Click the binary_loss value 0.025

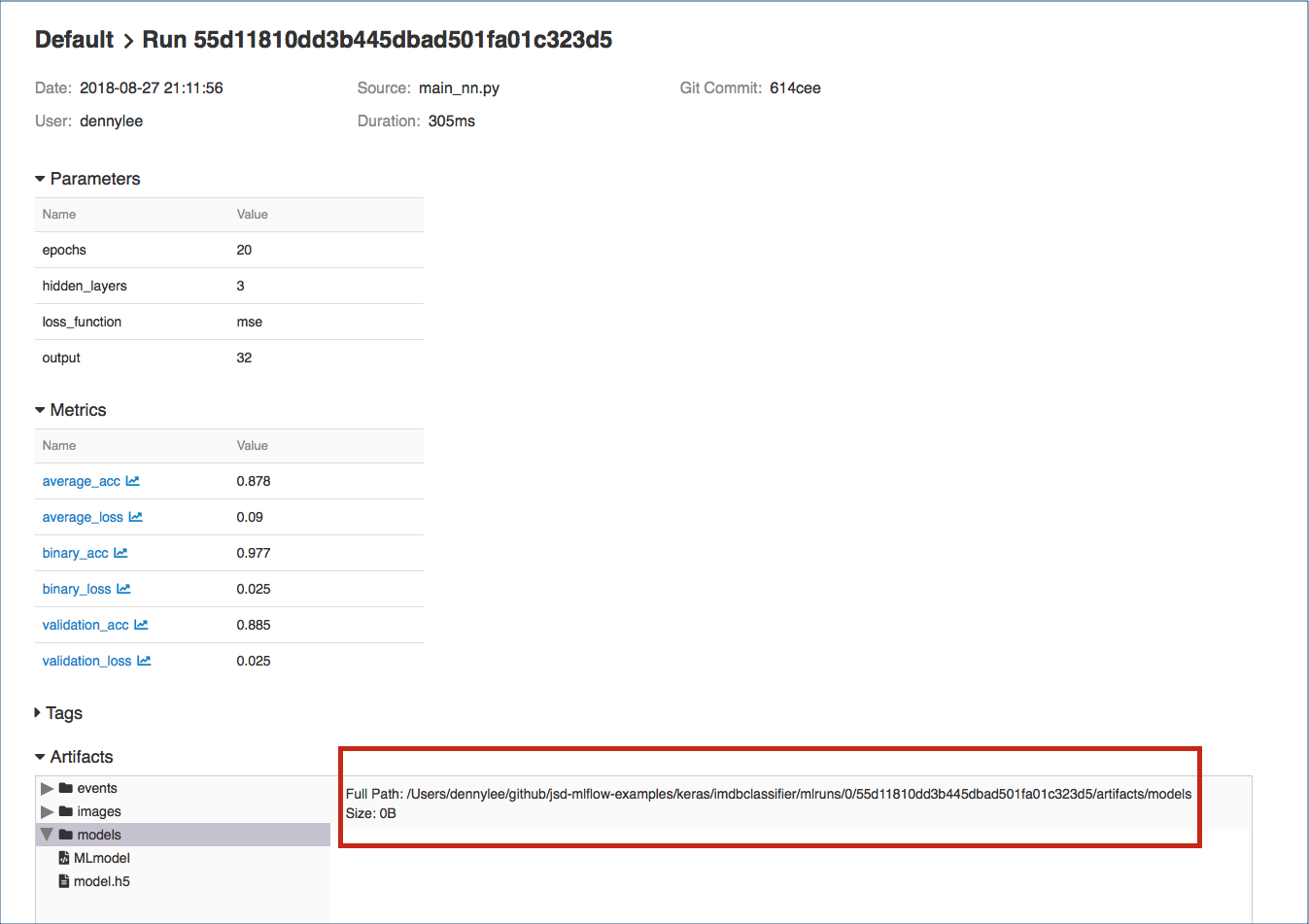tap(254, 589)
